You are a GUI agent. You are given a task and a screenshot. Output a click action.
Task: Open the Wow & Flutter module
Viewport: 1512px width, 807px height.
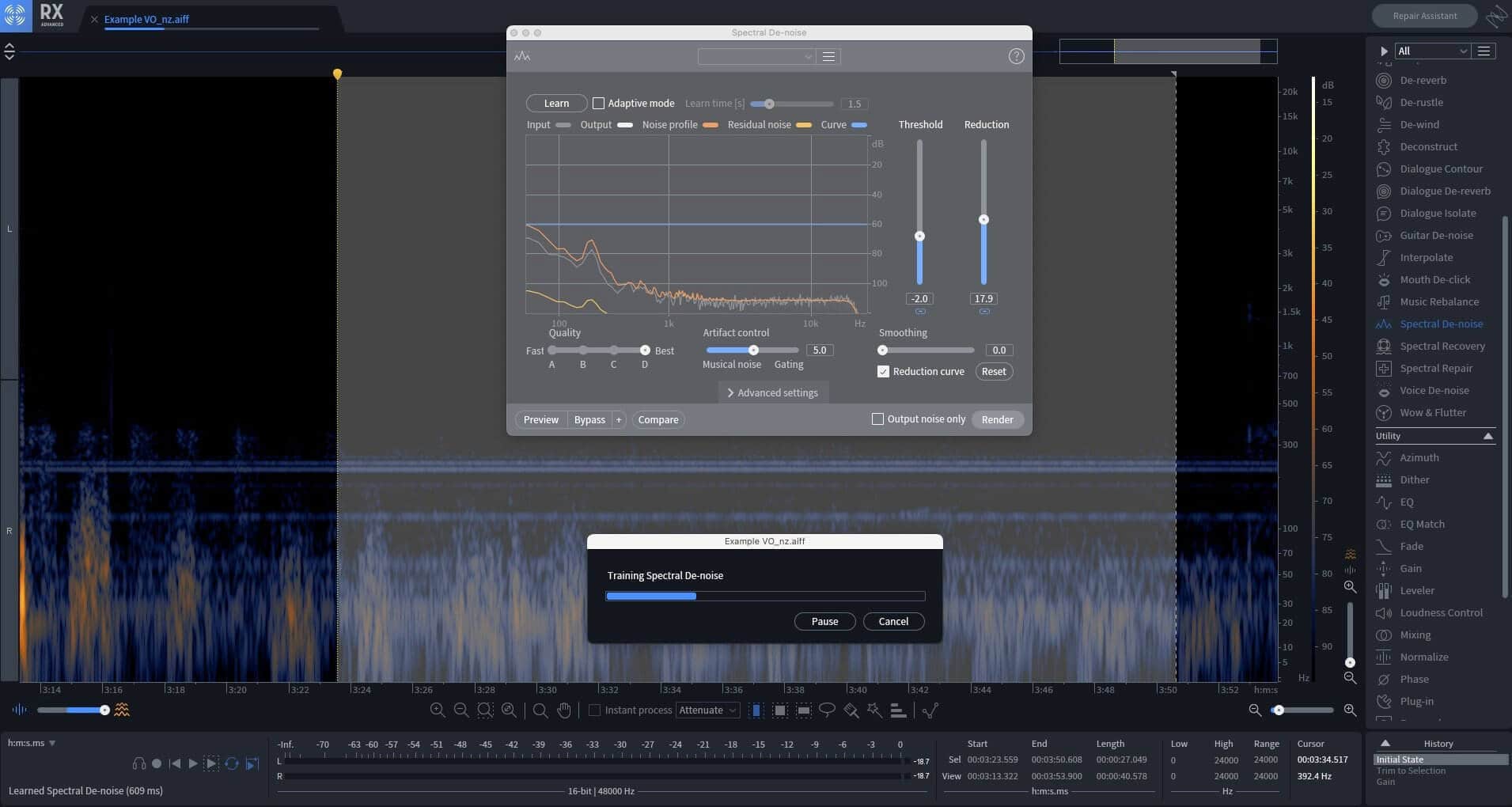[1434, 412]
